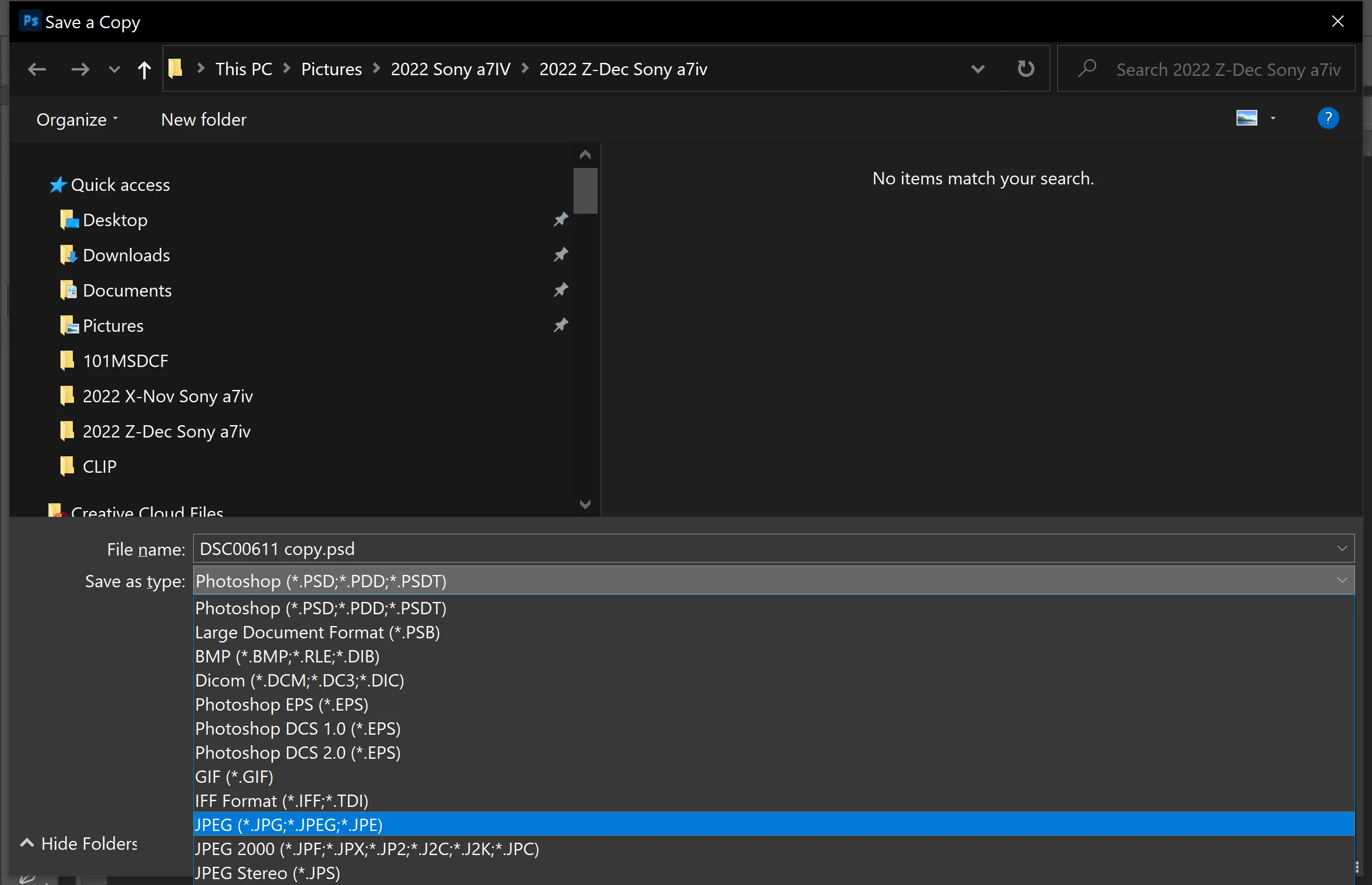This screenshot has height=885, width=1372.
Task: Click the navigation pane scroll down arrow
Action: coord(585,504)
